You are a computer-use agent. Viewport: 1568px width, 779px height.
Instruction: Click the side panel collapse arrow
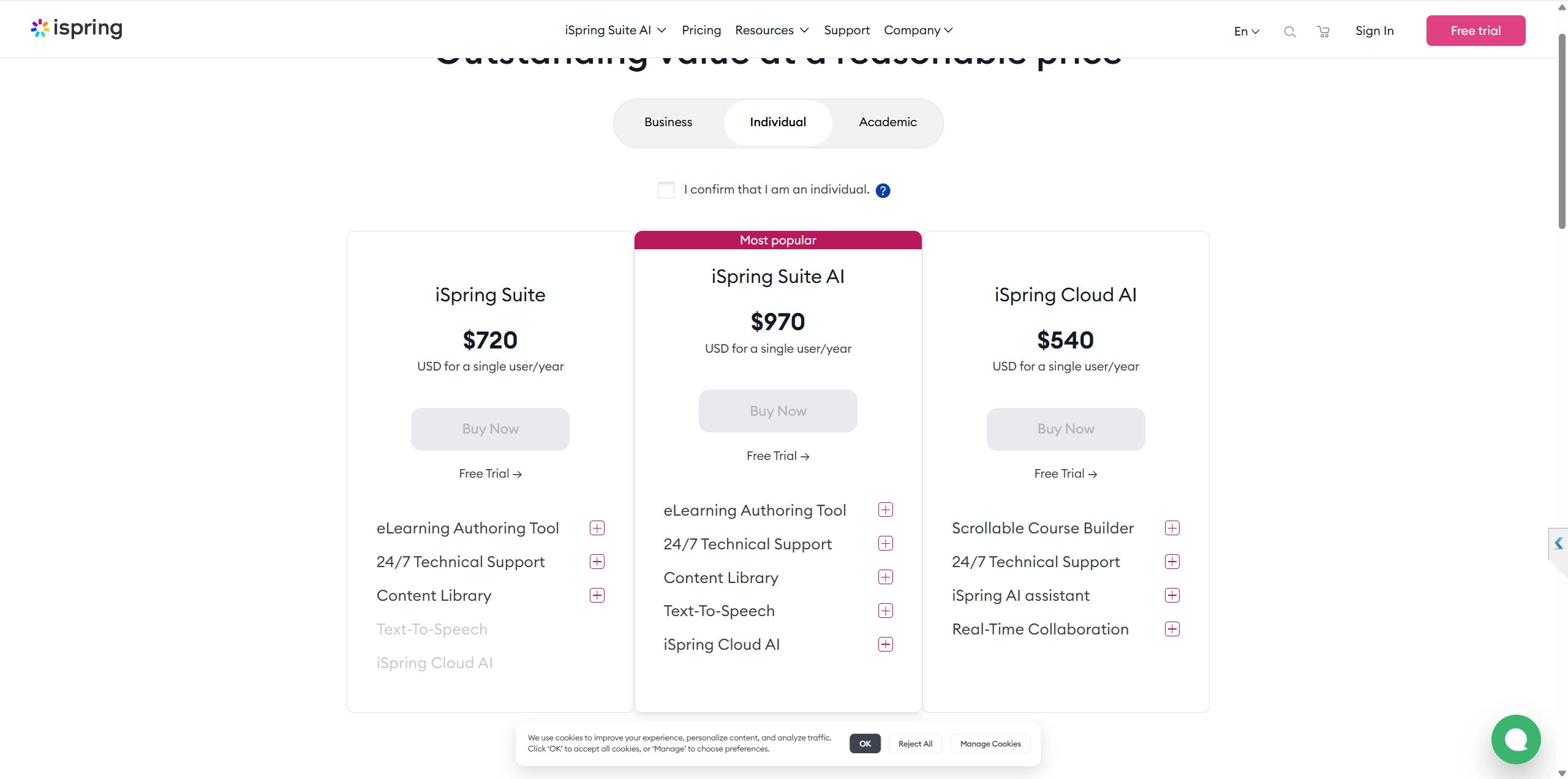1559,543
